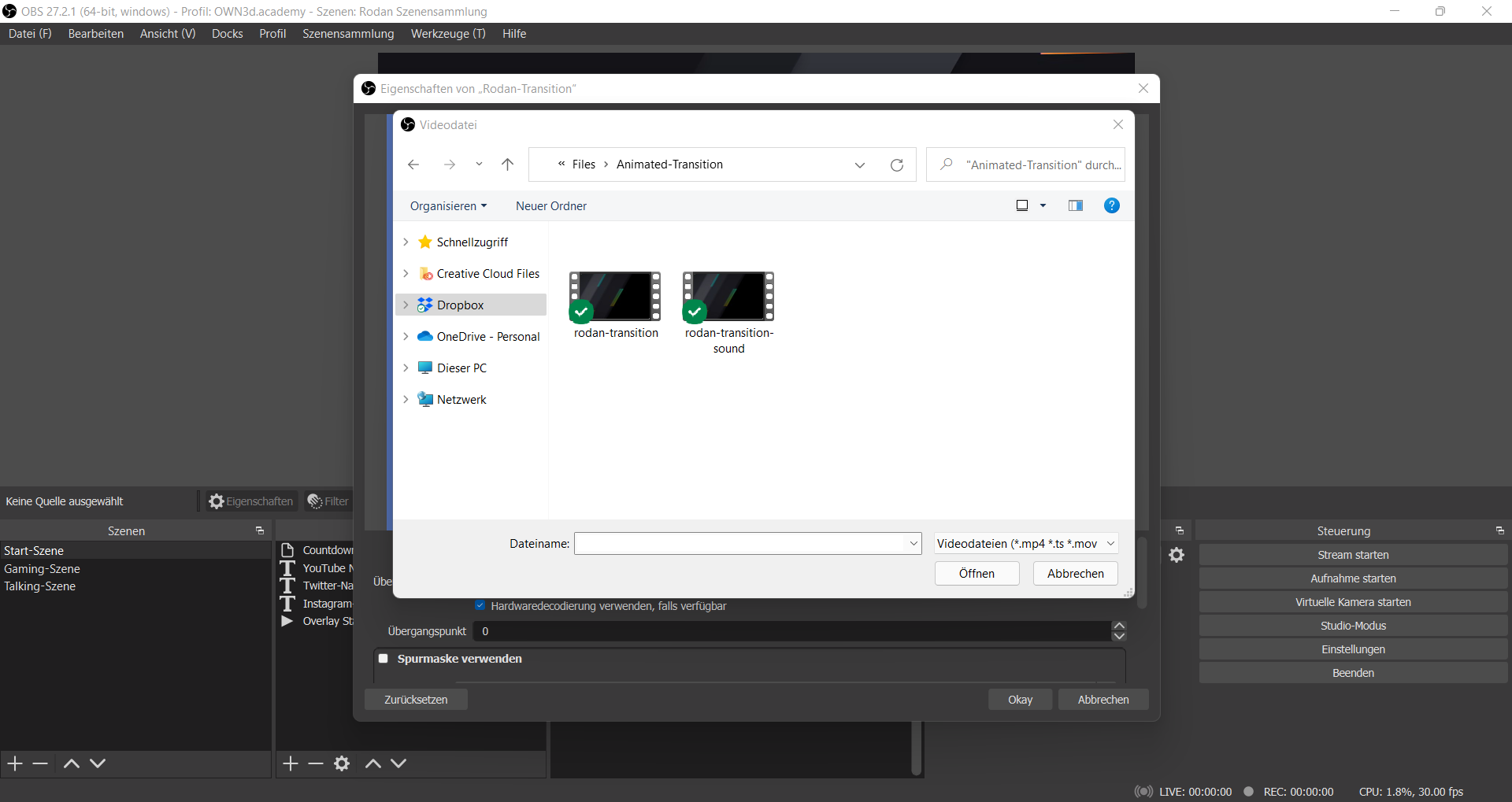Click the refresh icon in address bar

coord(896,164)
